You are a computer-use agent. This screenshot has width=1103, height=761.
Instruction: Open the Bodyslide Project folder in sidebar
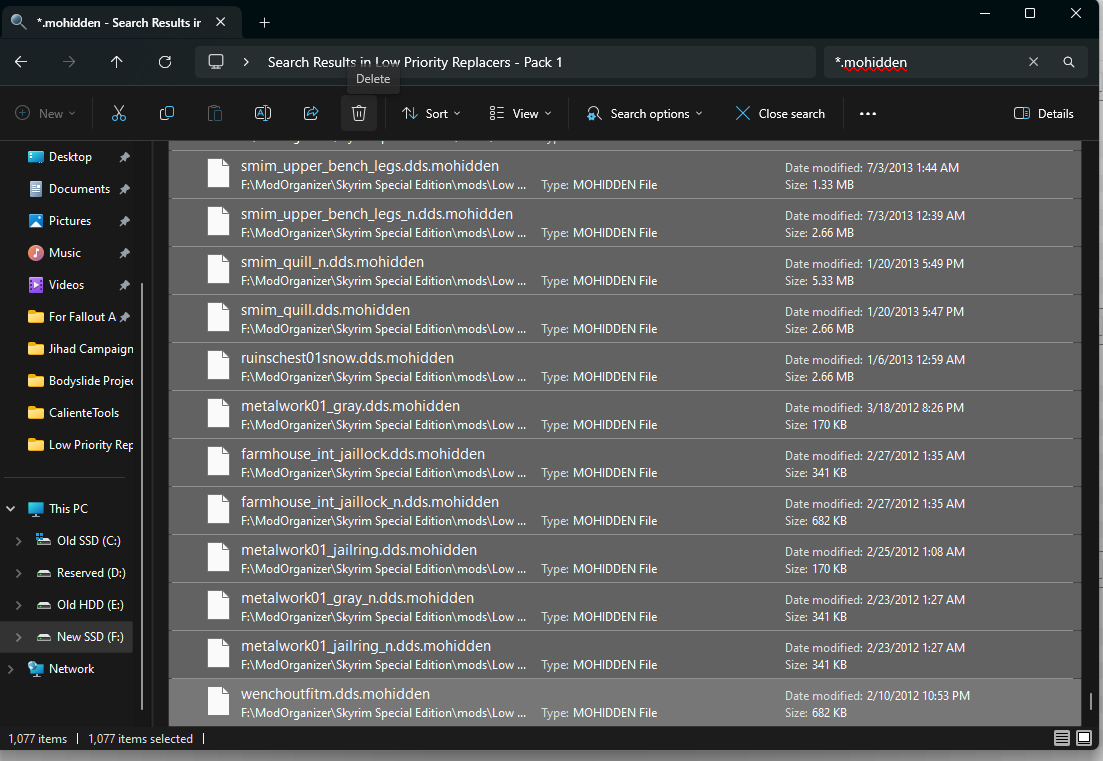(91, 380)
